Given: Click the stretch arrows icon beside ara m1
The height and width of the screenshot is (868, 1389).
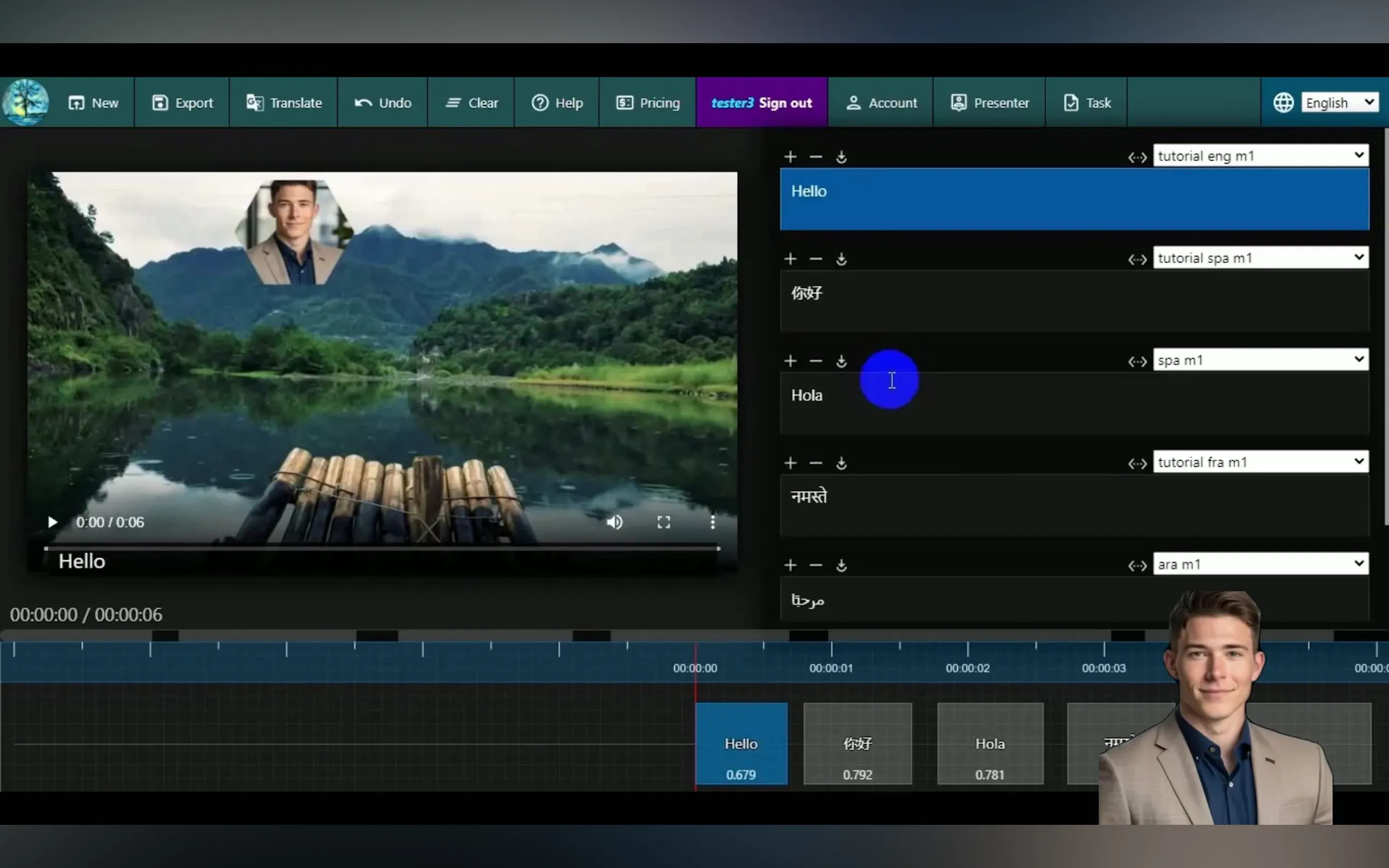Looking at the screenshot, I should point(1137,566).
